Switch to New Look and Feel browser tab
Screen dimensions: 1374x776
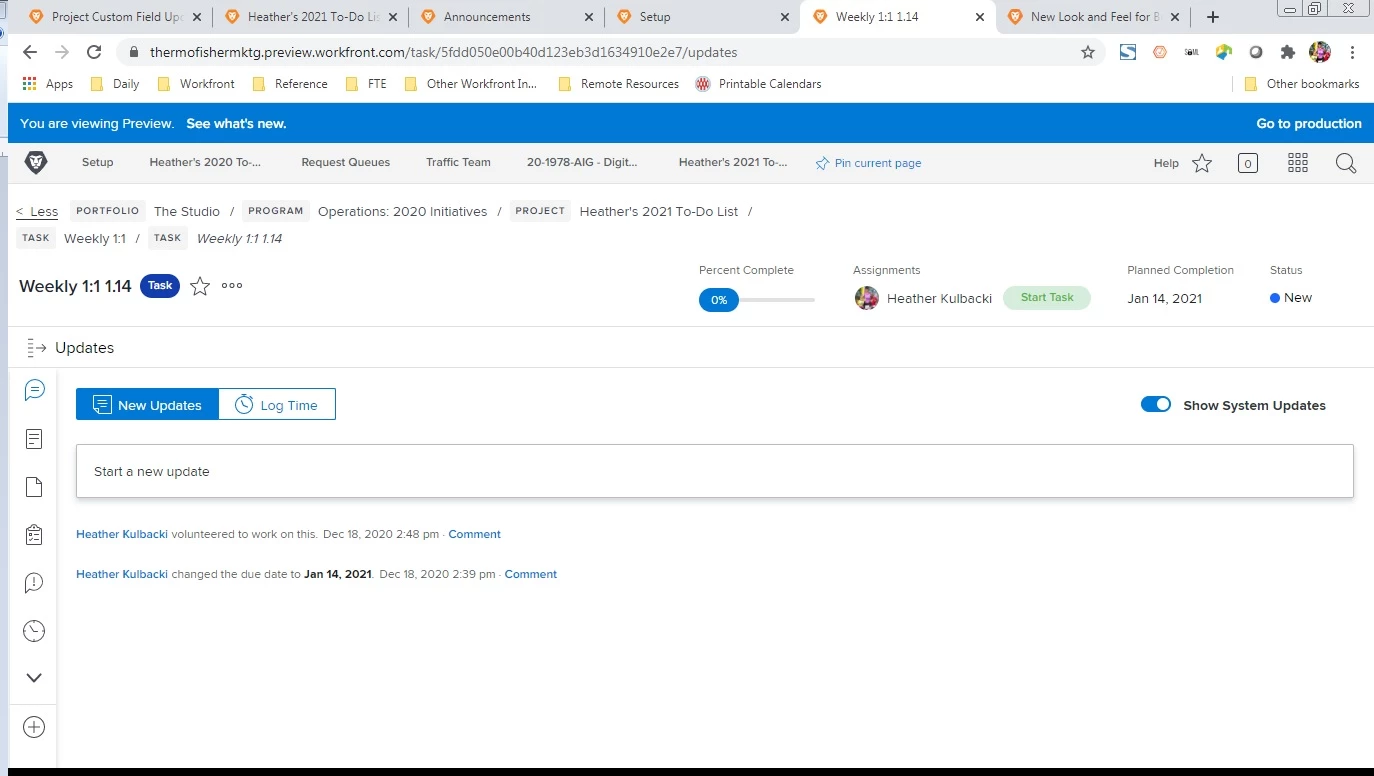(x=1094, y=17)
